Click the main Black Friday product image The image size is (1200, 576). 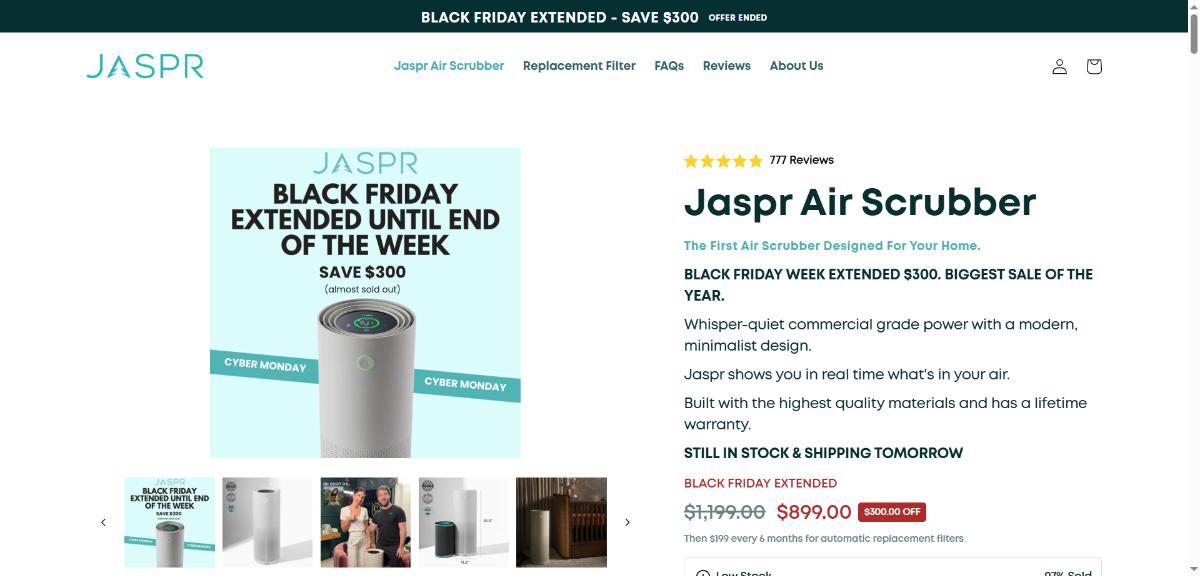pos(365,302)
